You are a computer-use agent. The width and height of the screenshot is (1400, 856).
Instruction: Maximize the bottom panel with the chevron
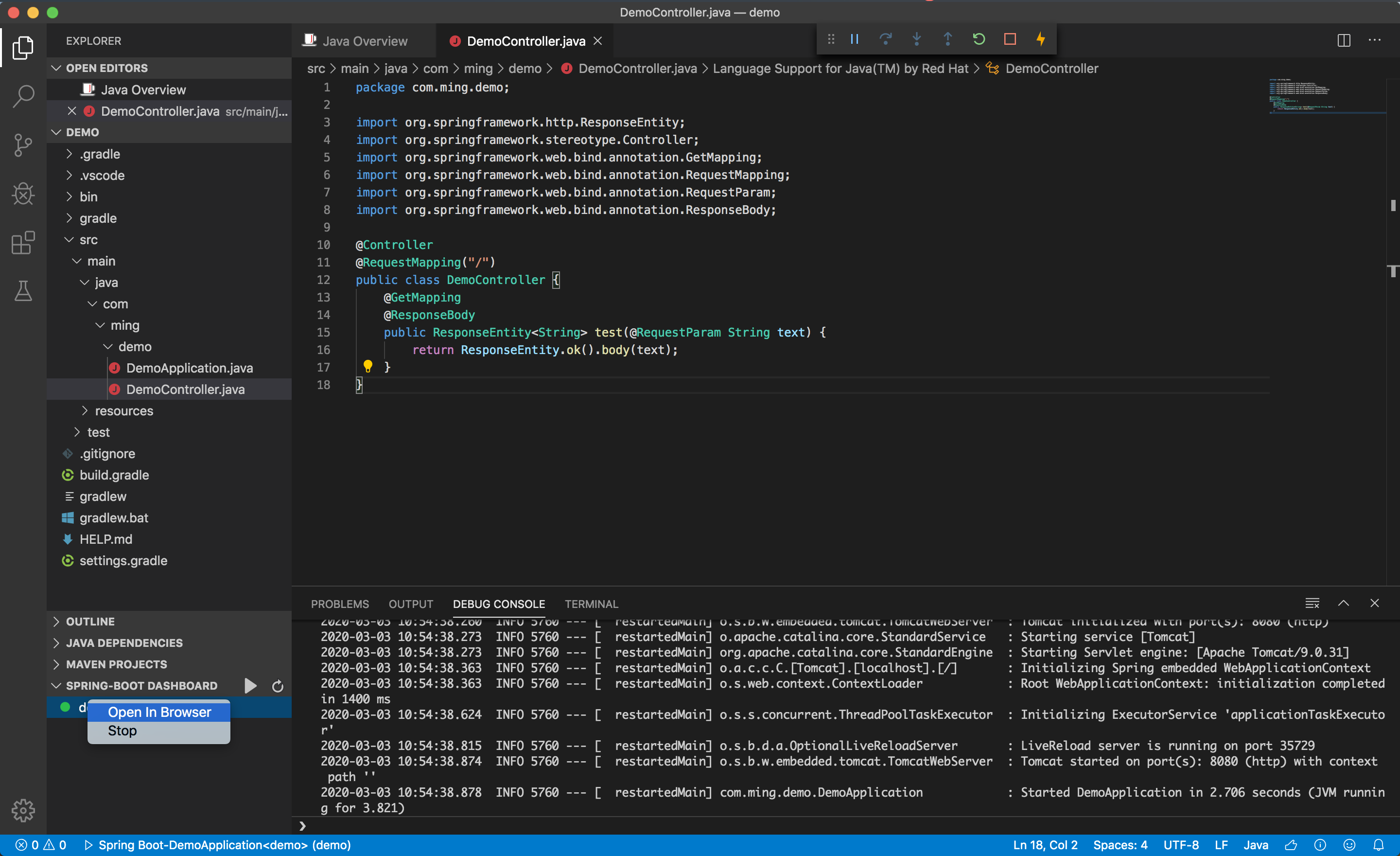coord(1343,603)
